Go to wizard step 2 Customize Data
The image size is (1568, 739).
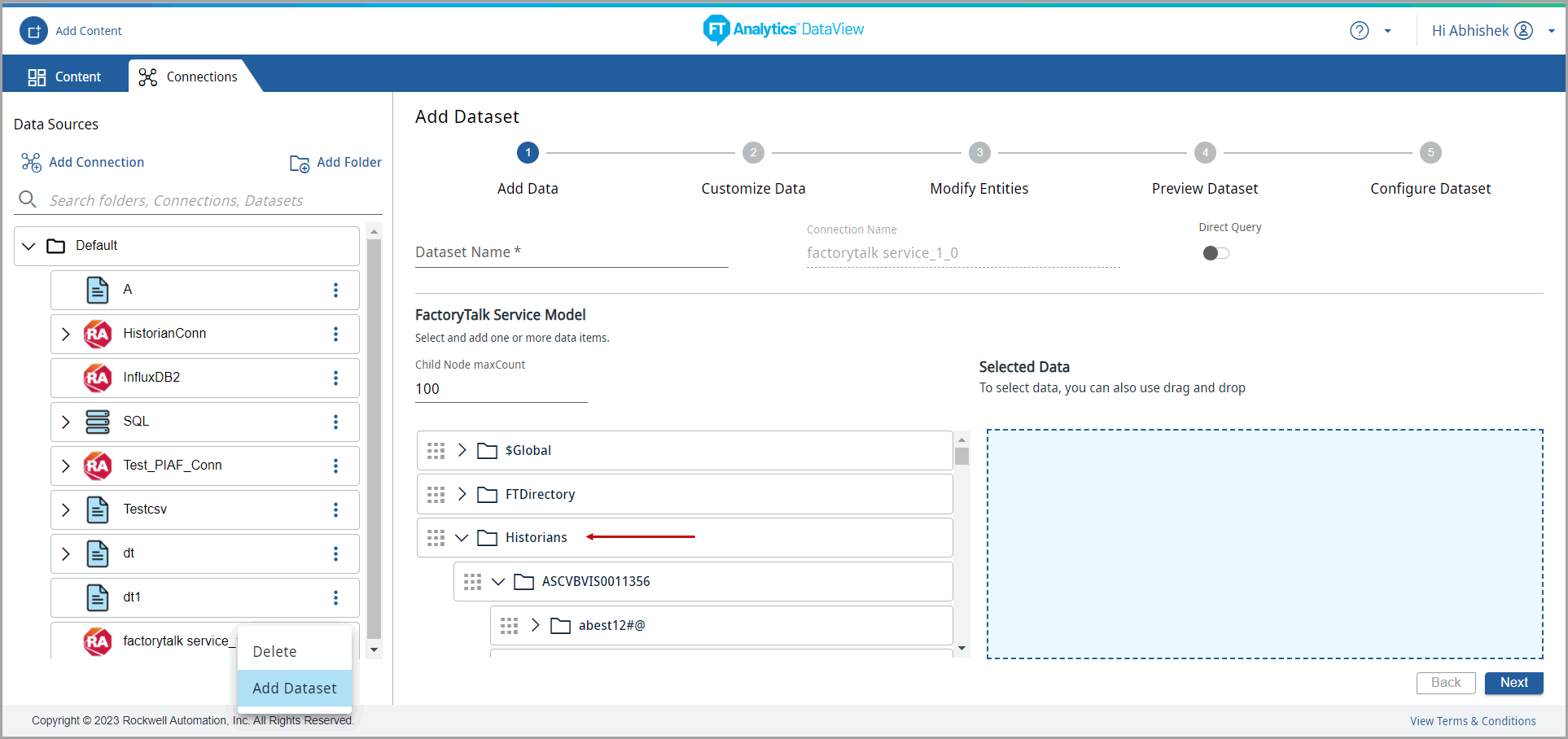(x=753, y=152)
